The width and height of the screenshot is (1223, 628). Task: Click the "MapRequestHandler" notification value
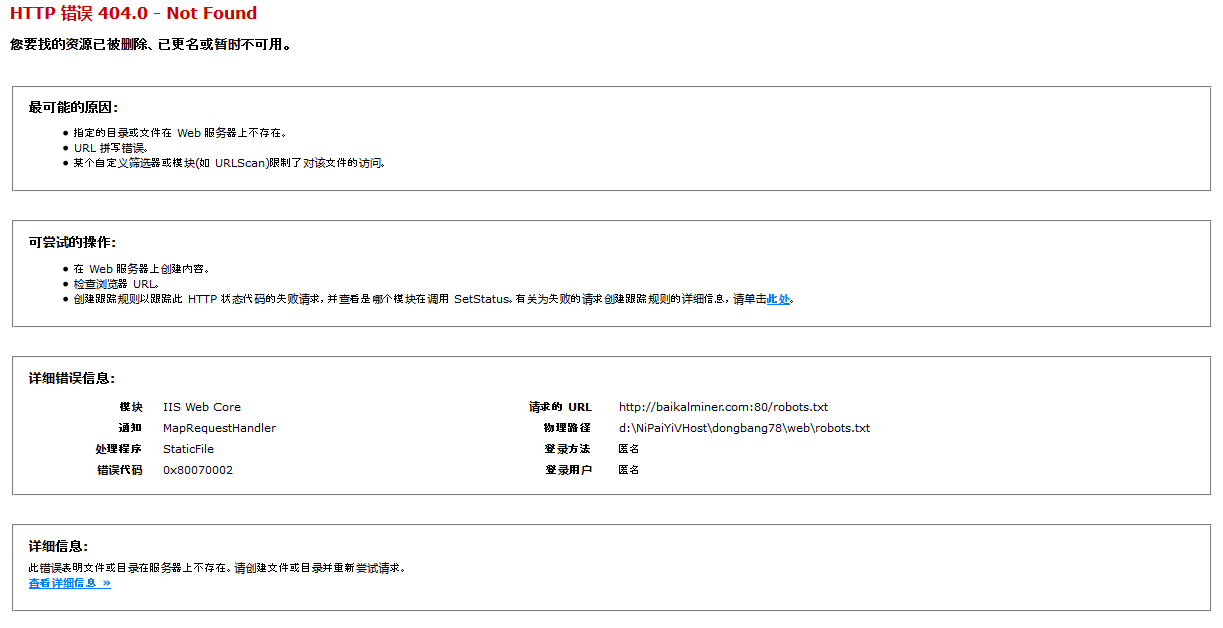219,428
